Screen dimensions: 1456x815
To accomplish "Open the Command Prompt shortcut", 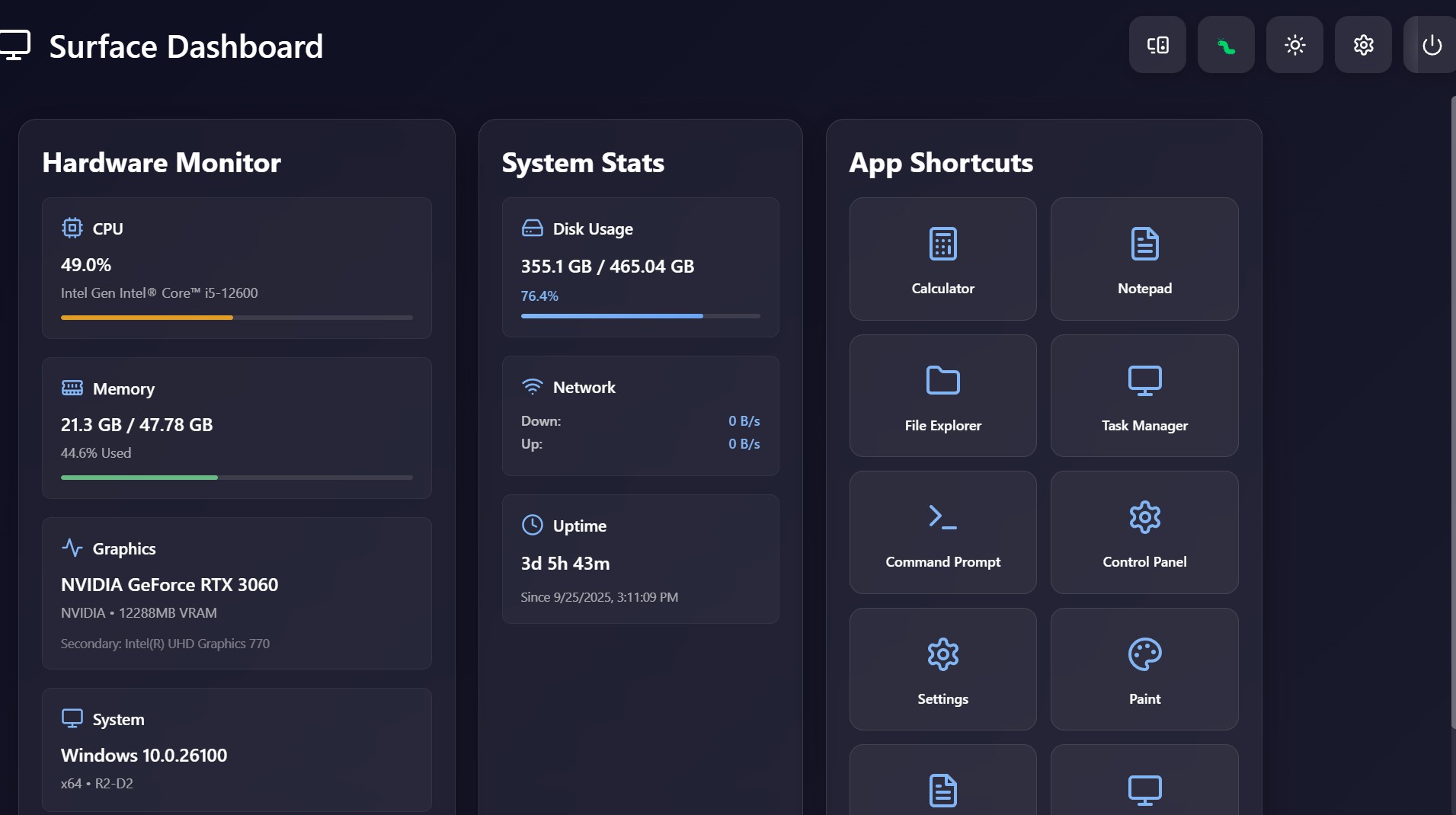I will 942,532.
